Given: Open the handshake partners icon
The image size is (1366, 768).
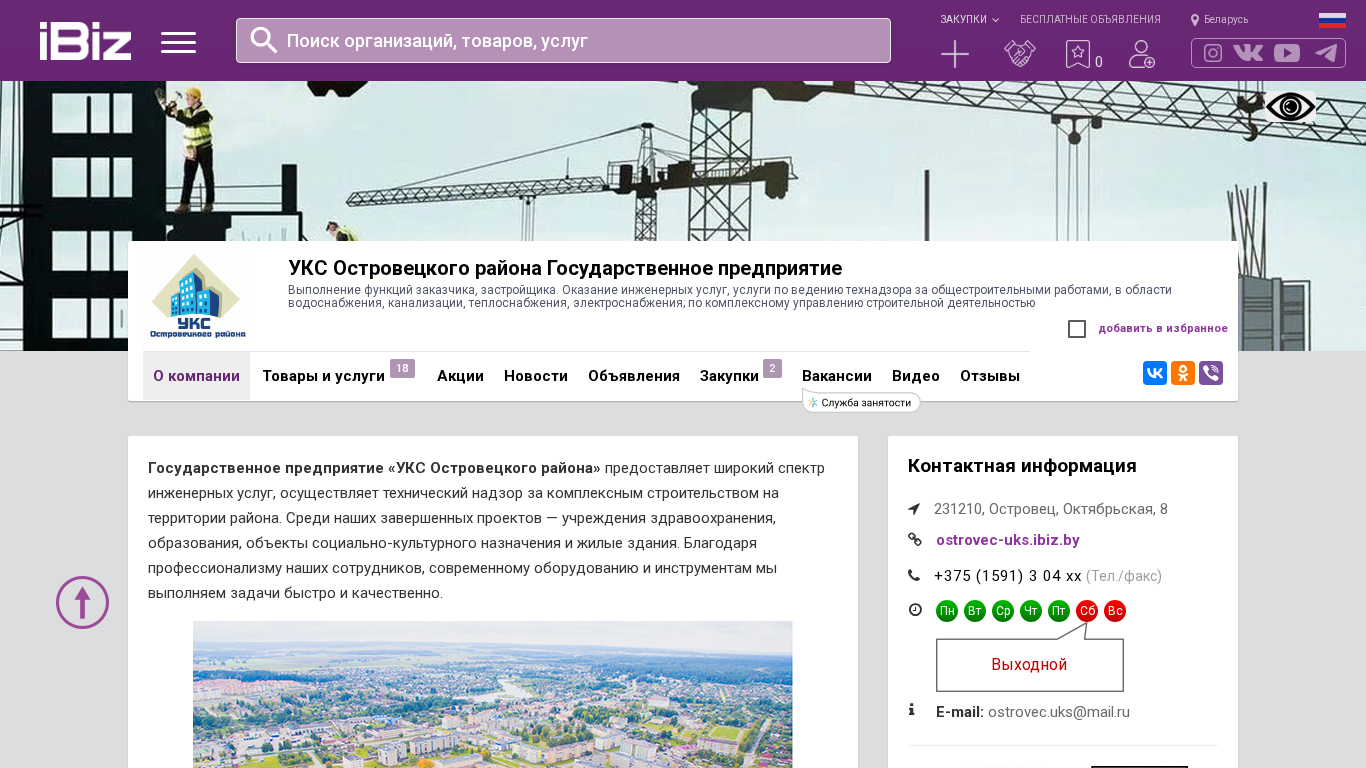Looking at the screenshot, I should (1020, 54).
